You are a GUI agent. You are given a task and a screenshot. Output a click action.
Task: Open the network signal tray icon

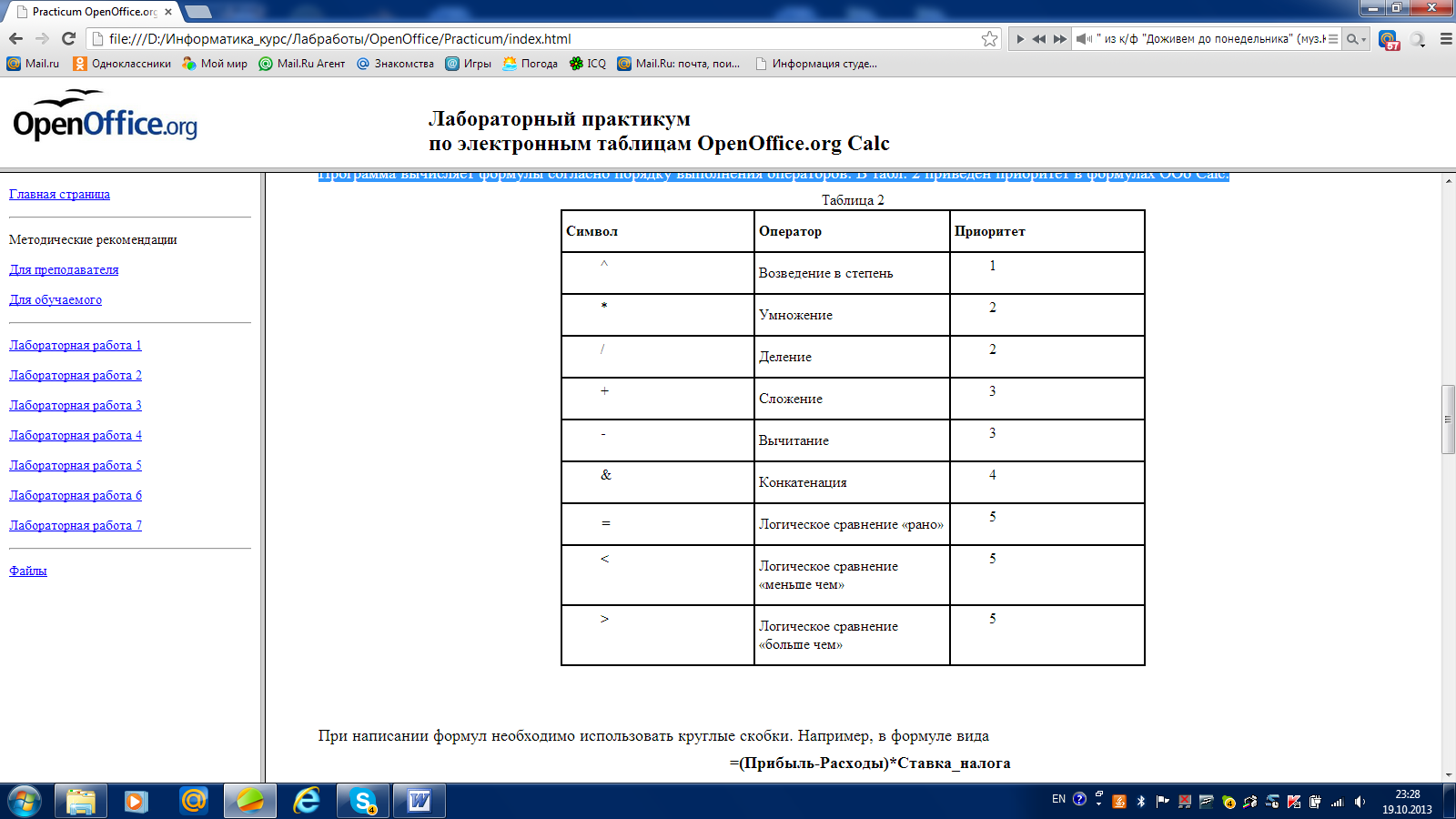(x=1337, y=802)
